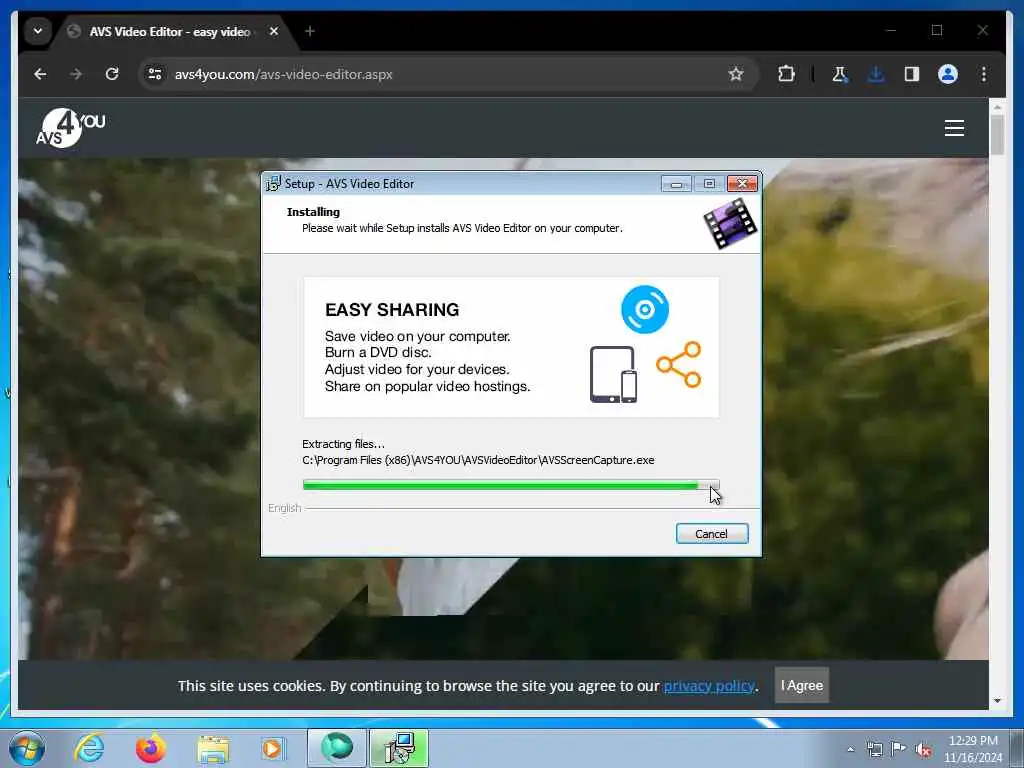1024x768 pixels.
Task: Open Windows Start menu
Action: pos(27,748)
